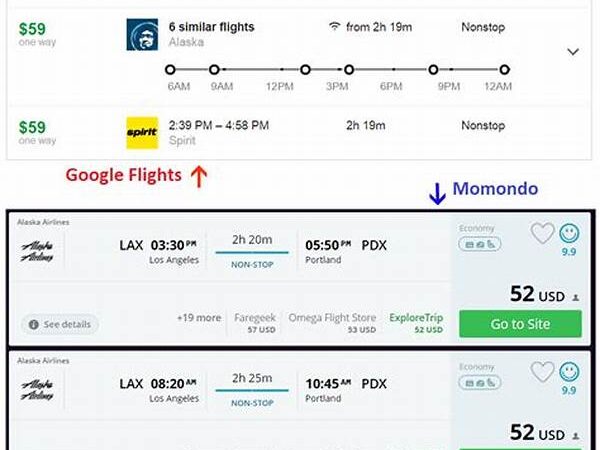Click the Wi-Fi icon on the Alaska row
The image size is (600, 450).
click(333, 26)
